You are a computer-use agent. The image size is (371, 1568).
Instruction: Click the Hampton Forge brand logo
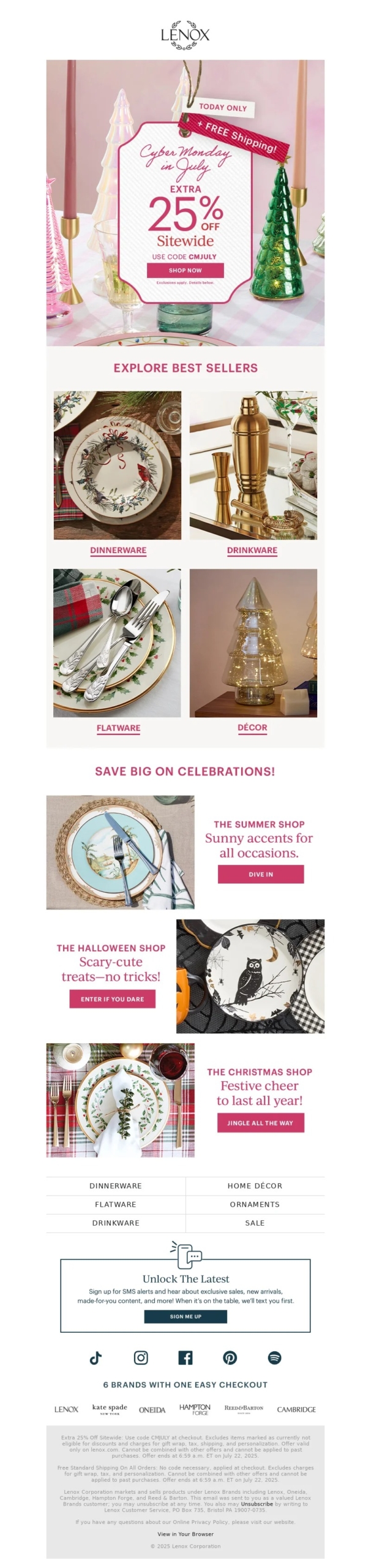point(195,1409)
